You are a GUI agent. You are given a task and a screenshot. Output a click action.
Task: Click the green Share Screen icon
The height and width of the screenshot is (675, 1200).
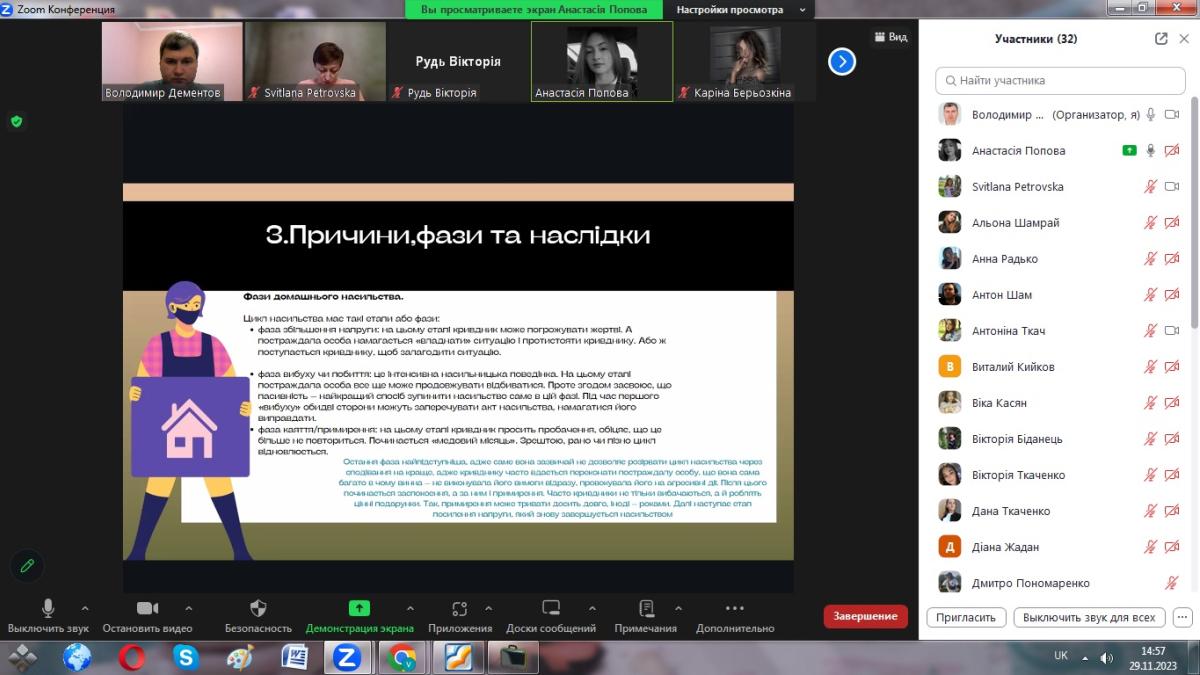click(x=359, y=609)
